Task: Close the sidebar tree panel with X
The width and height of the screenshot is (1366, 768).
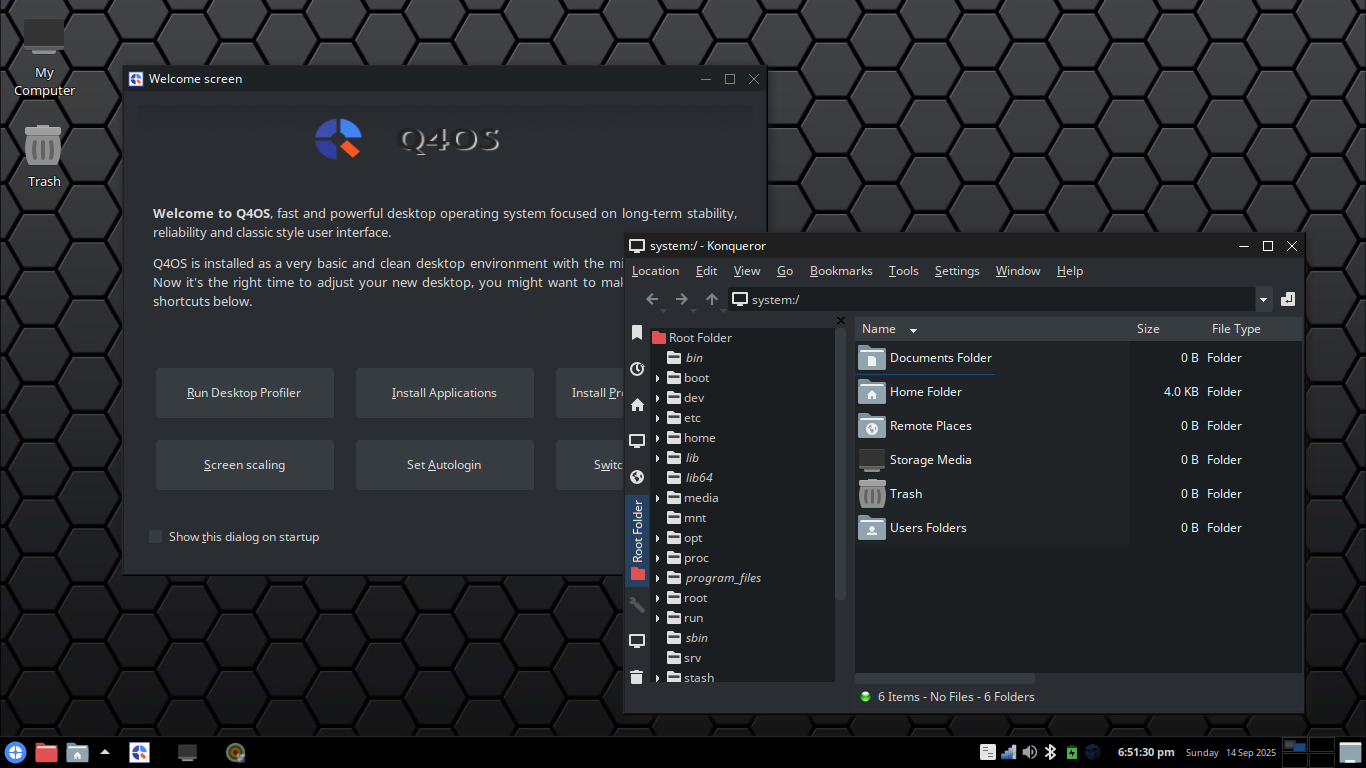Action: [x=840, y=320]
